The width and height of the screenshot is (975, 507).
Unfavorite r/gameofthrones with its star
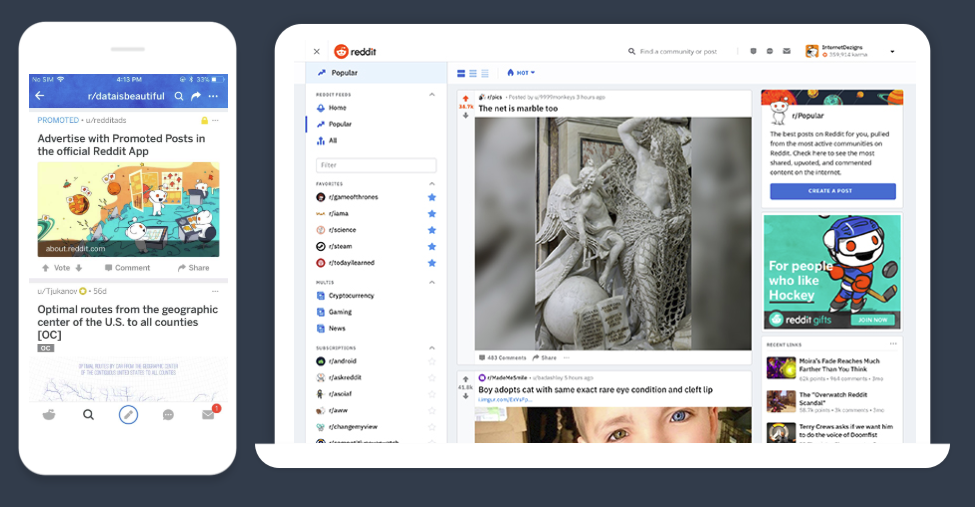[432, 197]
